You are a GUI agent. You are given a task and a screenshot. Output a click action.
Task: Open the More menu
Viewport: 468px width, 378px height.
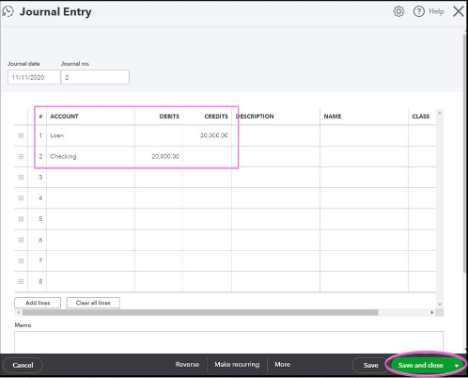tap(282, 365)
